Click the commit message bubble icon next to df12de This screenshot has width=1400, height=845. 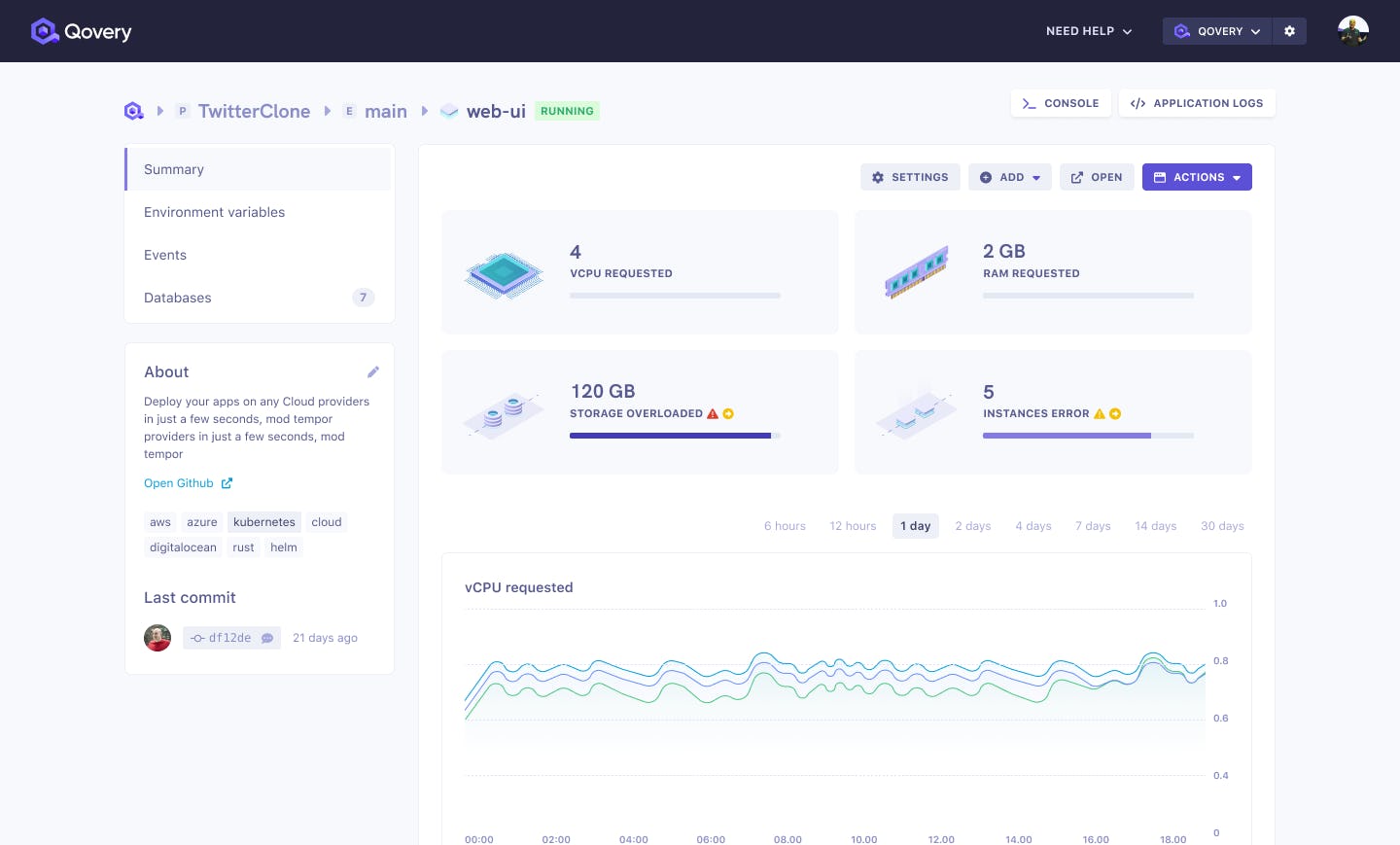coord(267,638)
